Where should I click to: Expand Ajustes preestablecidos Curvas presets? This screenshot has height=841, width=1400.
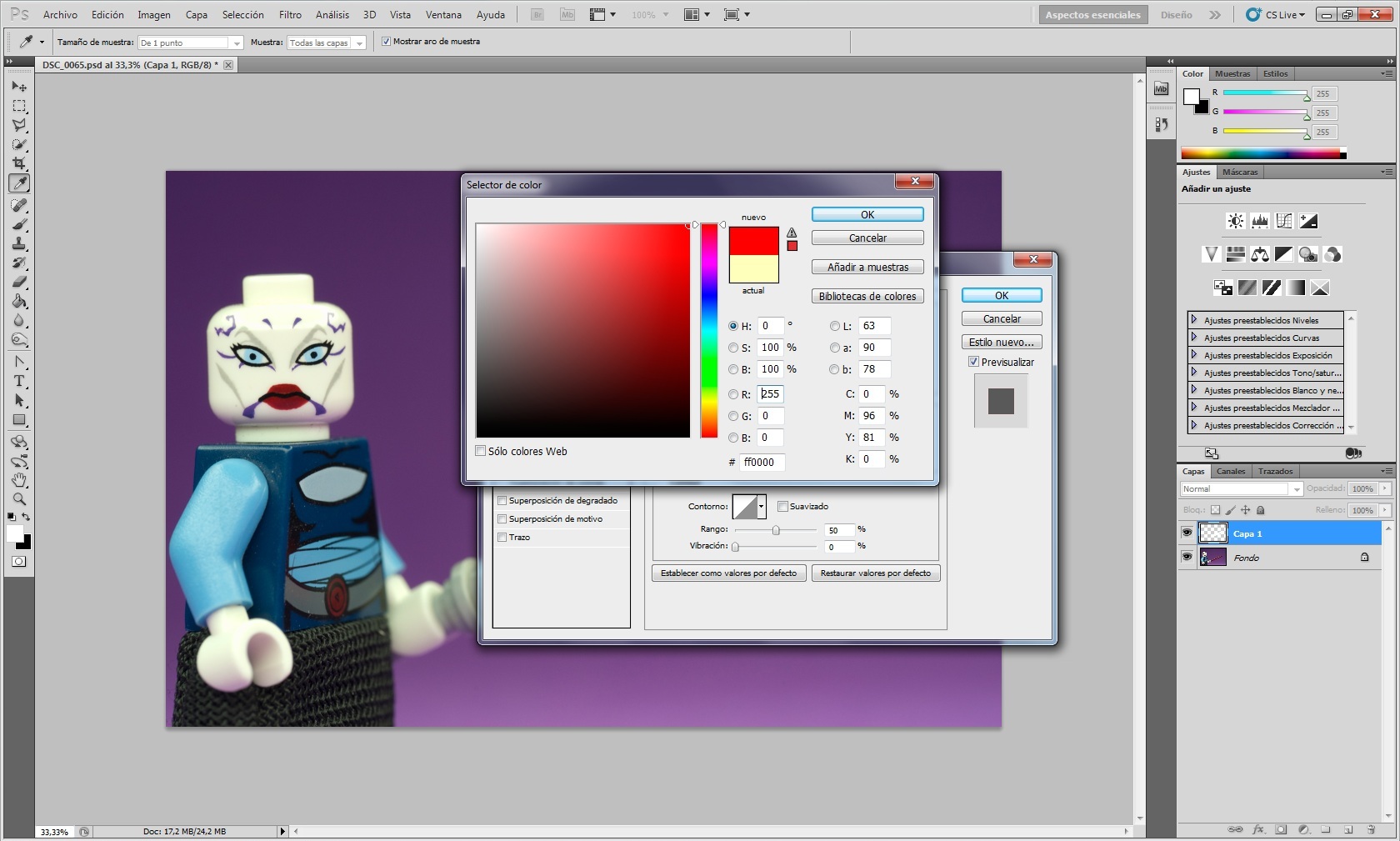[x=1194, y=338]
